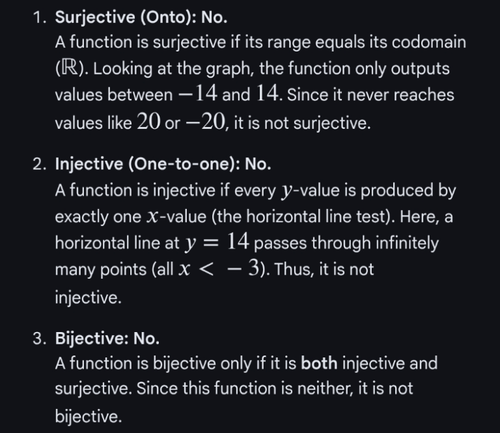Click the list number 3
Viewport: 500px width, 433px height.
click(39, 339)
